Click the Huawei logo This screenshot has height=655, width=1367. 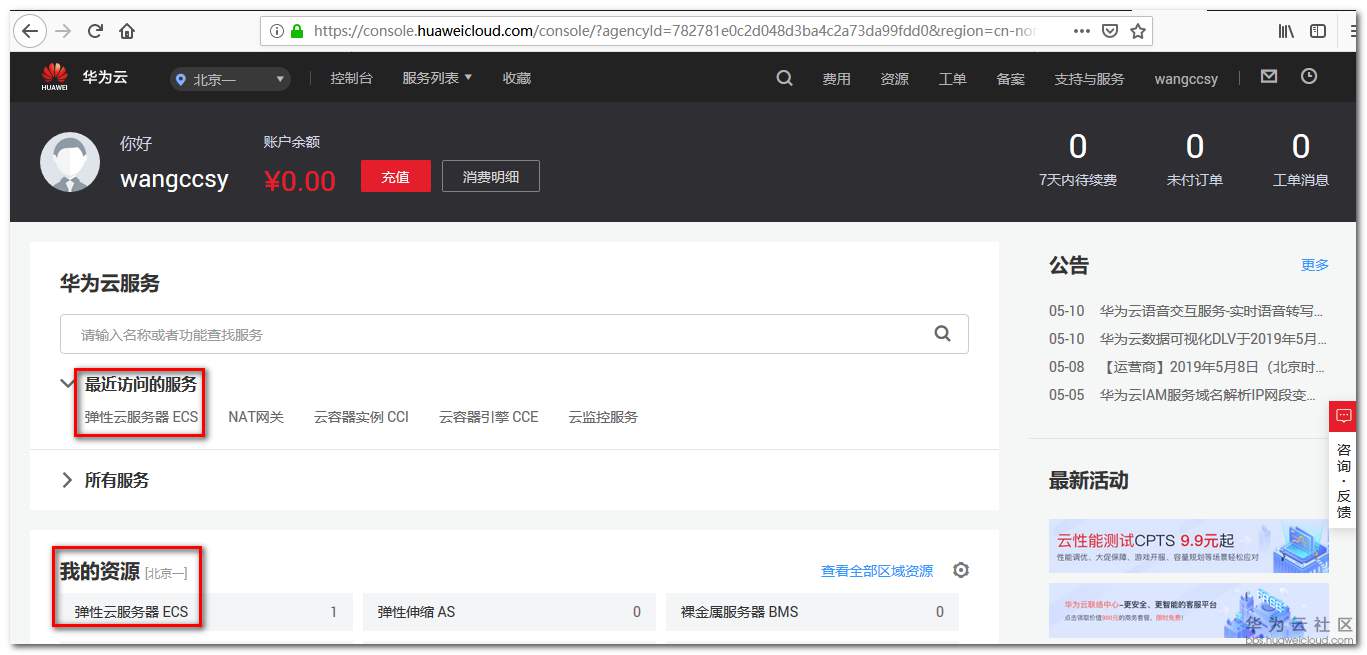[55, 77]
